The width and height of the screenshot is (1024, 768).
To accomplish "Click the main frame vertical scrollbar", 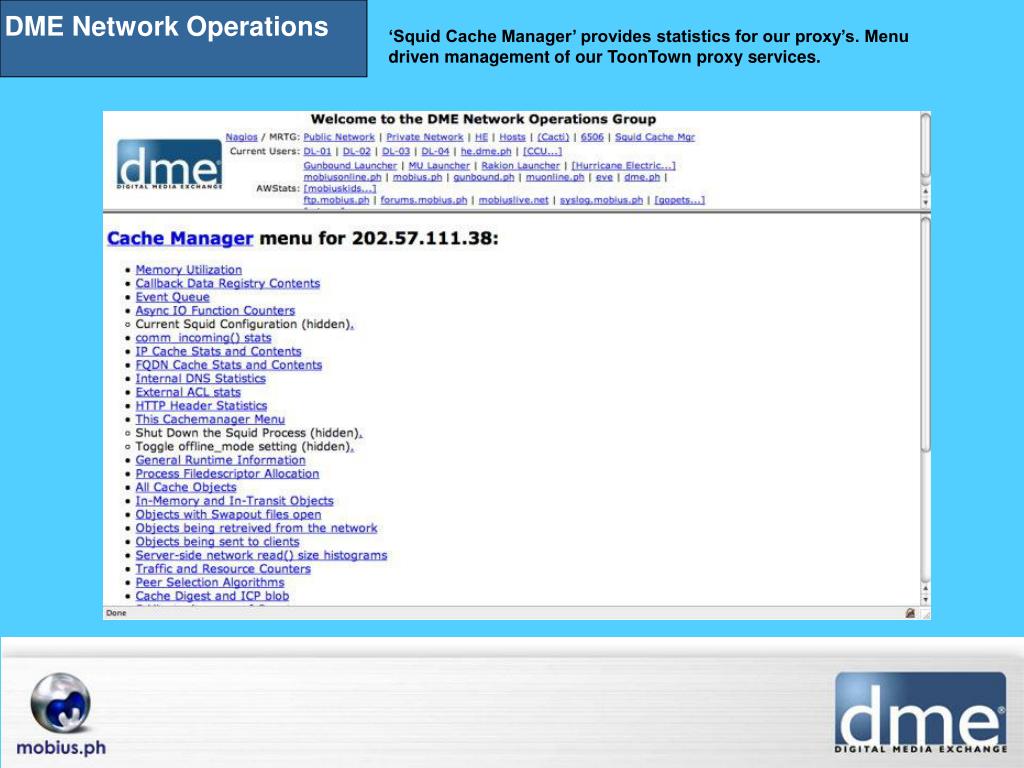I will pyautogui.click(x=925, y=333).
